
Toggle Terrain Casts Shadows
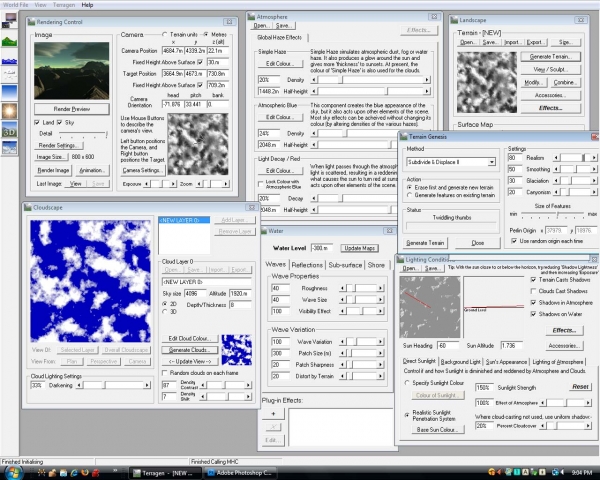click(533, 279)
